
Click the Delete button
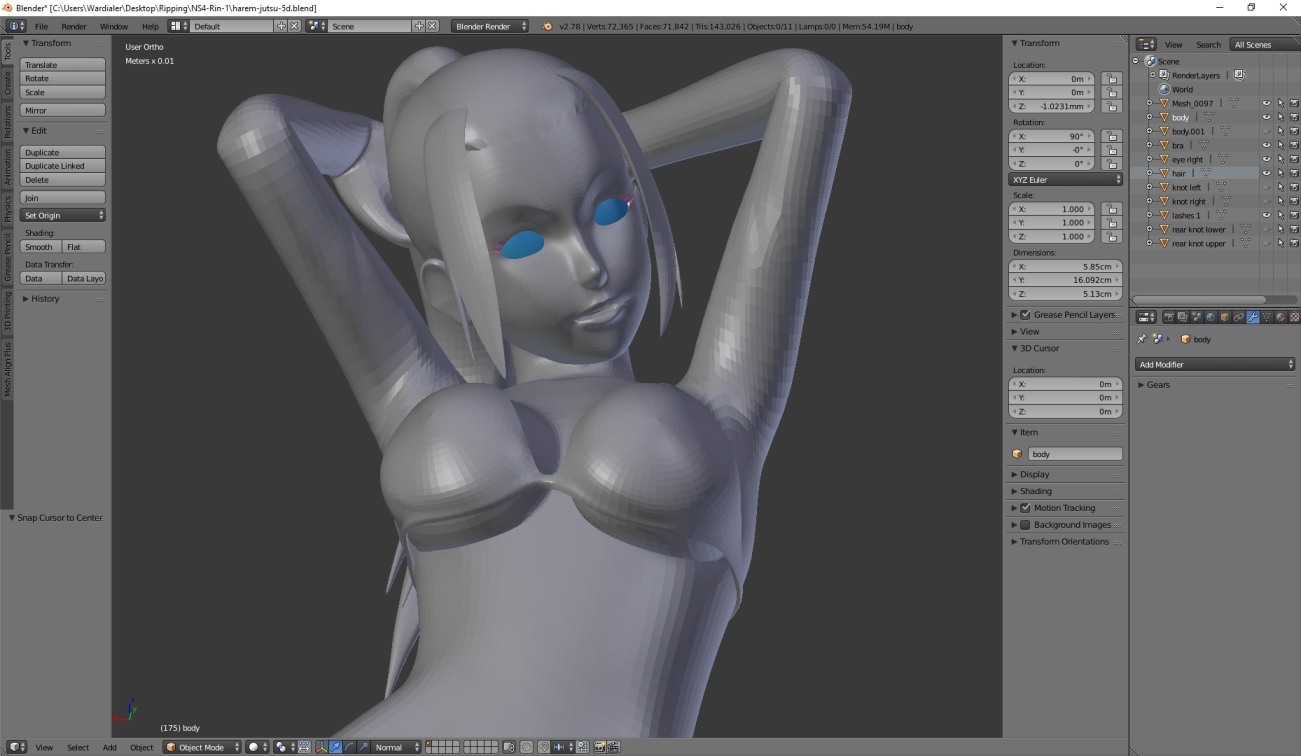pyautogui.click(x=63, y=180)
